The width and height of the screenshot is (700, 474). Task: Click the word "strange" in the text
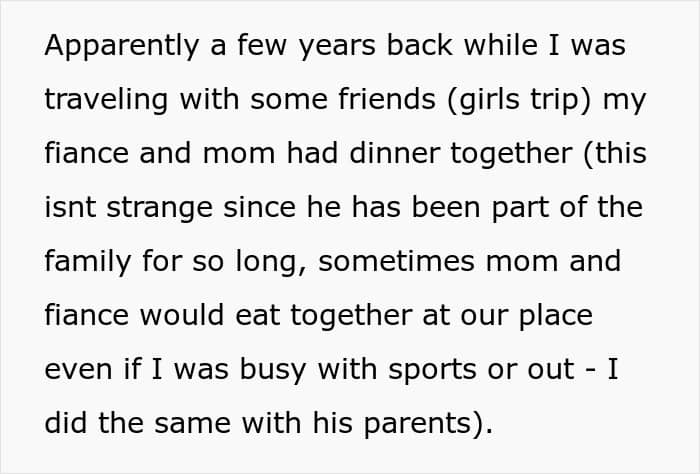pyautogui.click(x=159, y=208)
